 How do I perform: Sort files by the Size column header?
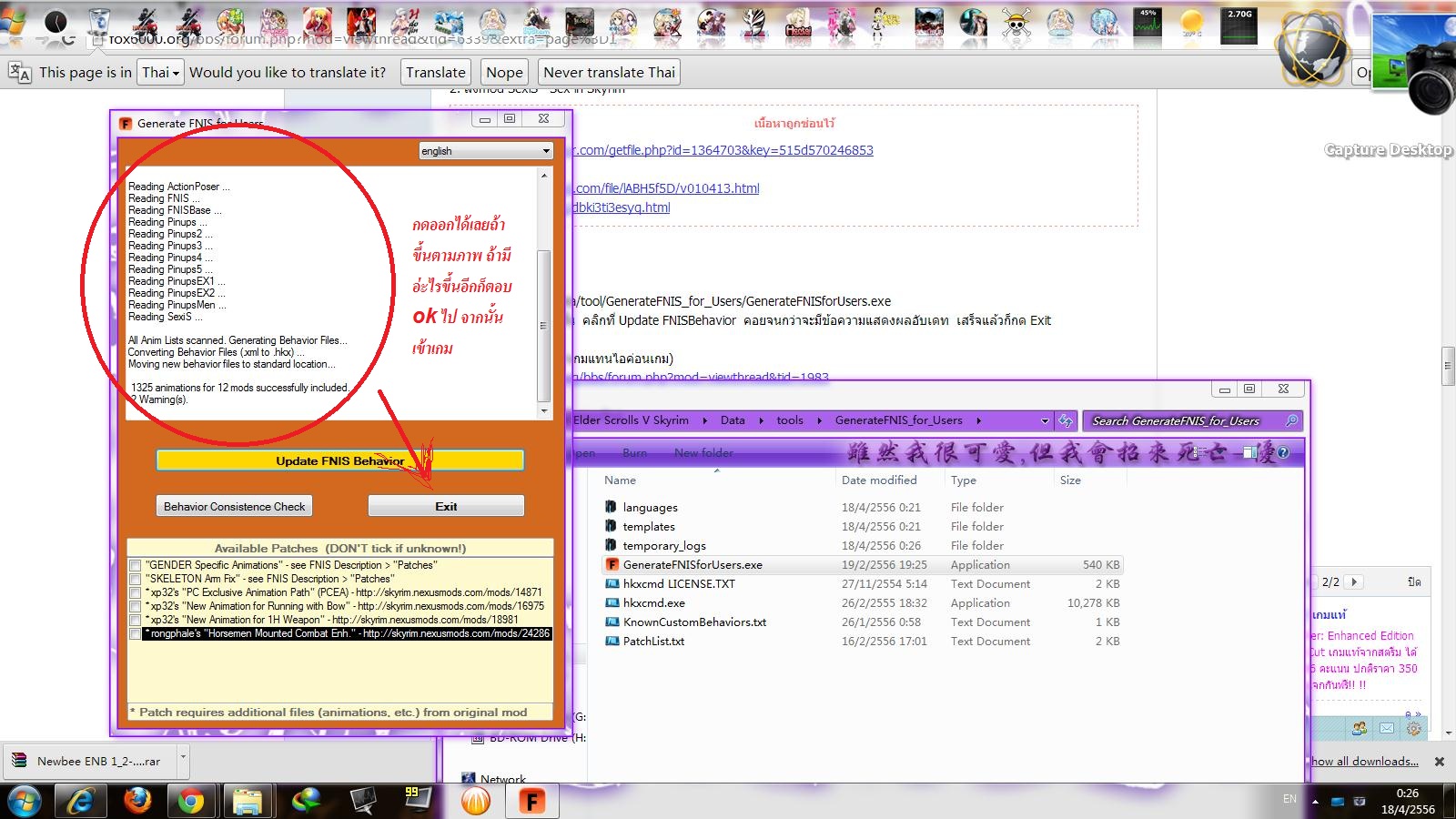click(1070, 480)
